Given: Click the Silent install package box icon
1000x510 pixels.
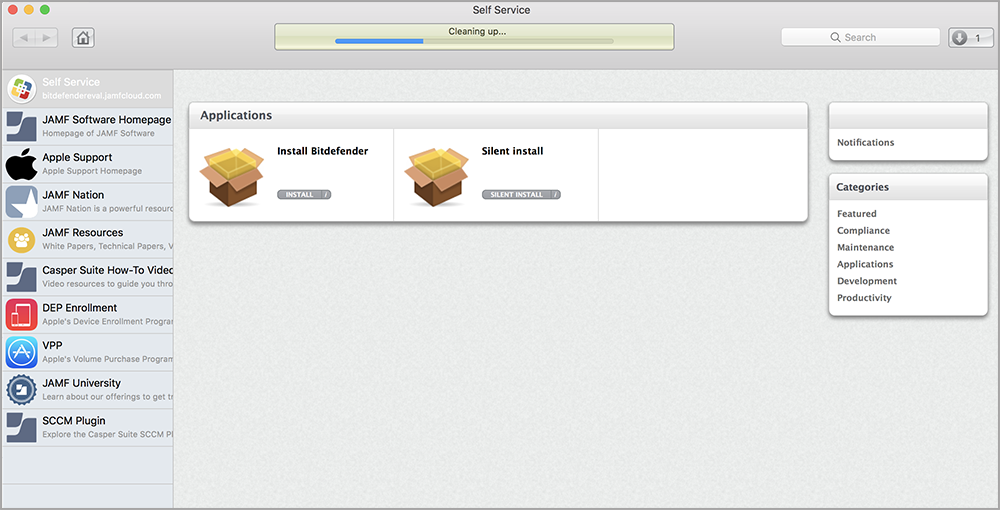Looking at the screenshot, I should point(437,176).
